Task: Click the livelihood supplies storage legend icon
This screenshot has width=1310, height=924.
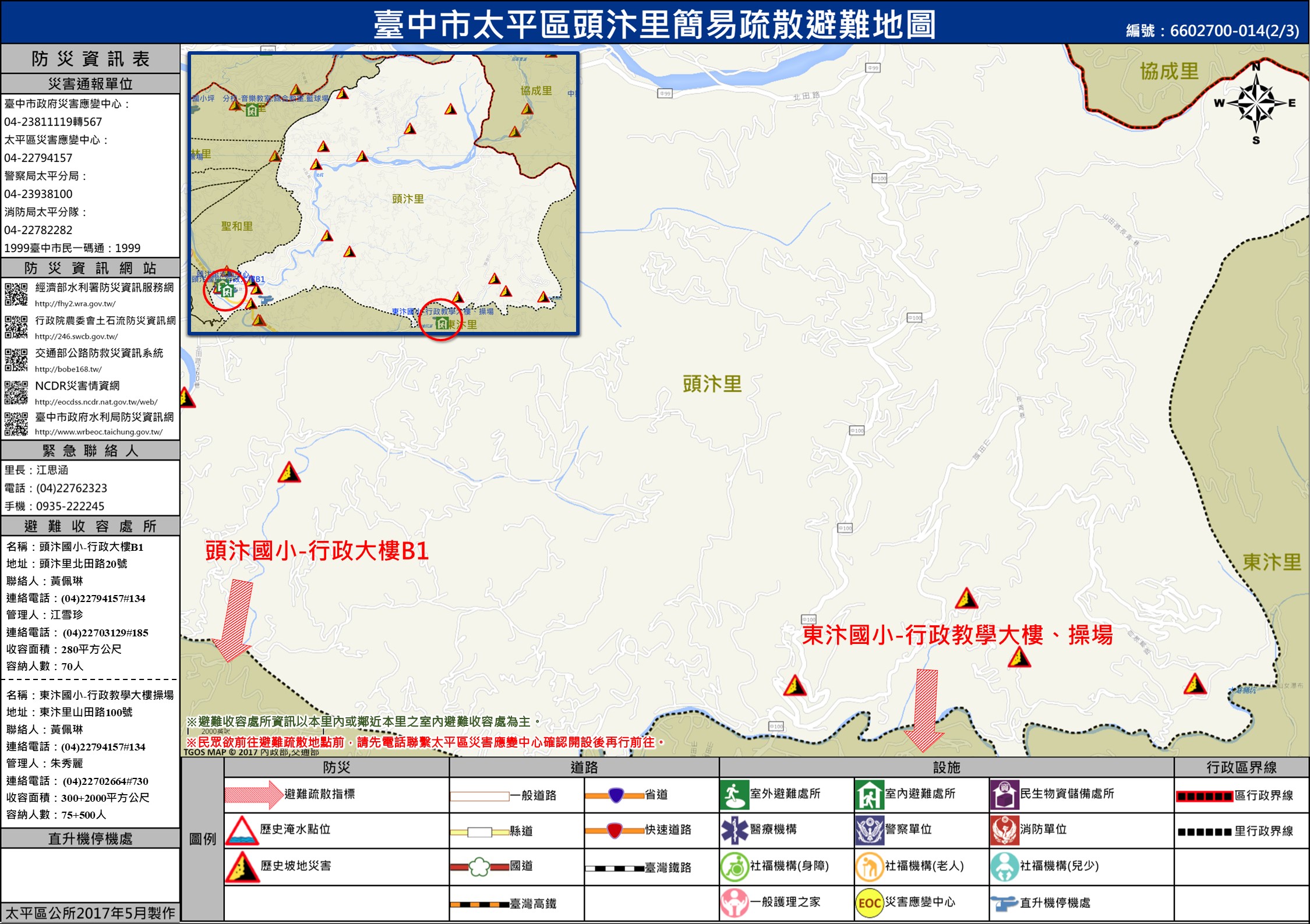Action: tap(1004, 795)
